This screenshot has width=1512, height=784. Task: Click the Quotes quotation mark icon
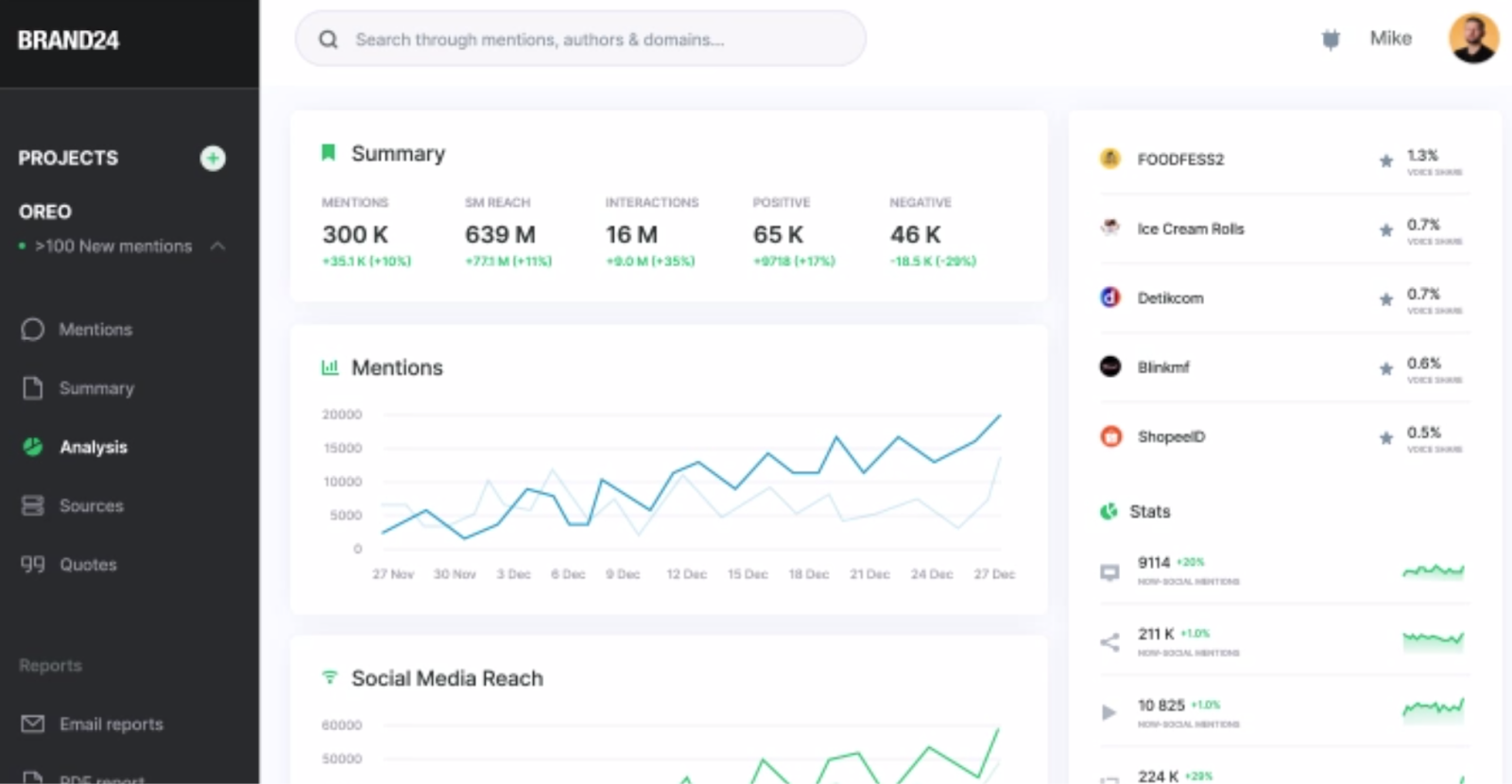[x=32, y=564]
